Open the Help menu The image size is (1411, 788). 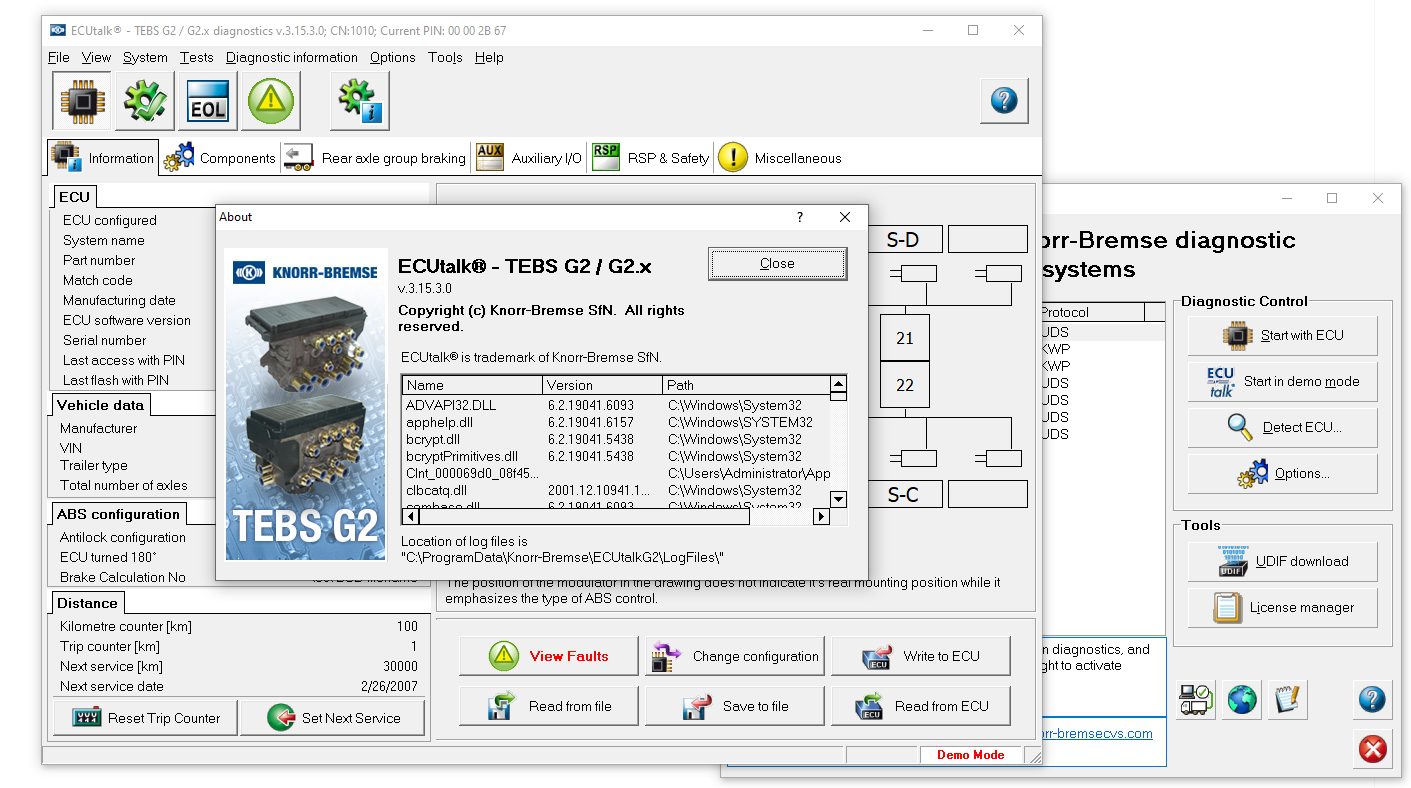coord(489,57)
